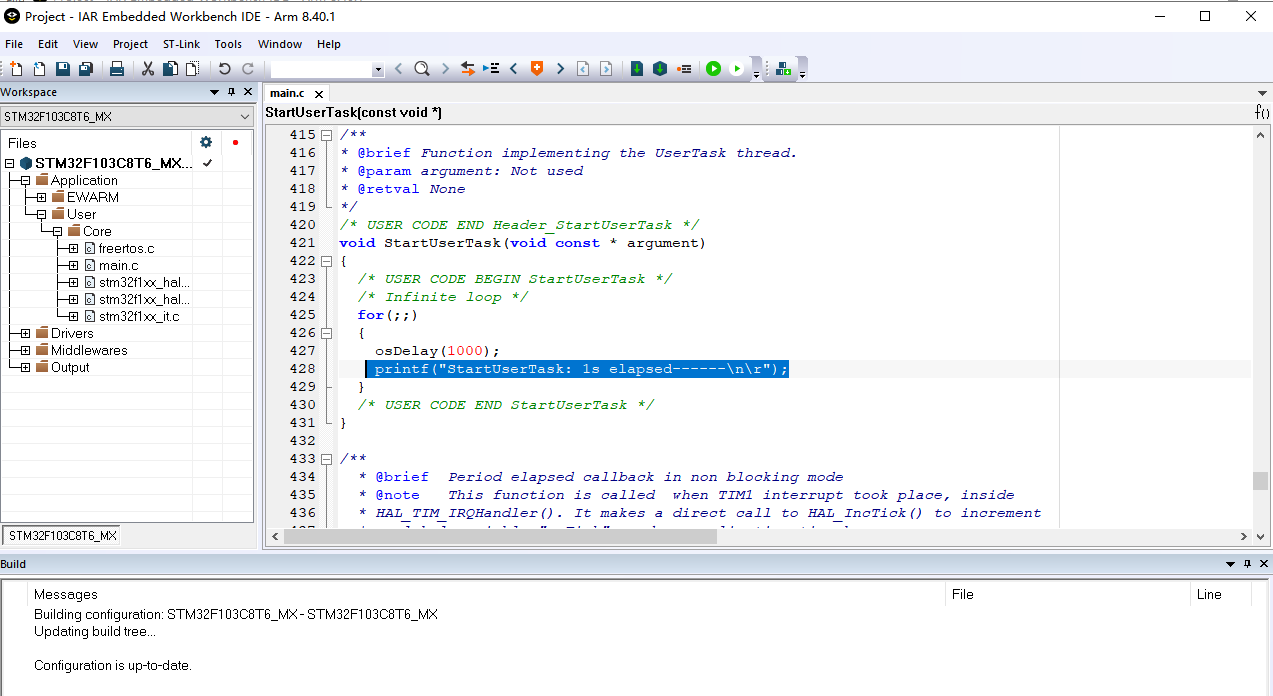The height and width of the screenshot is (696, 1273).
Task: Print the document via the printer icon
Action: click(116, 69)
